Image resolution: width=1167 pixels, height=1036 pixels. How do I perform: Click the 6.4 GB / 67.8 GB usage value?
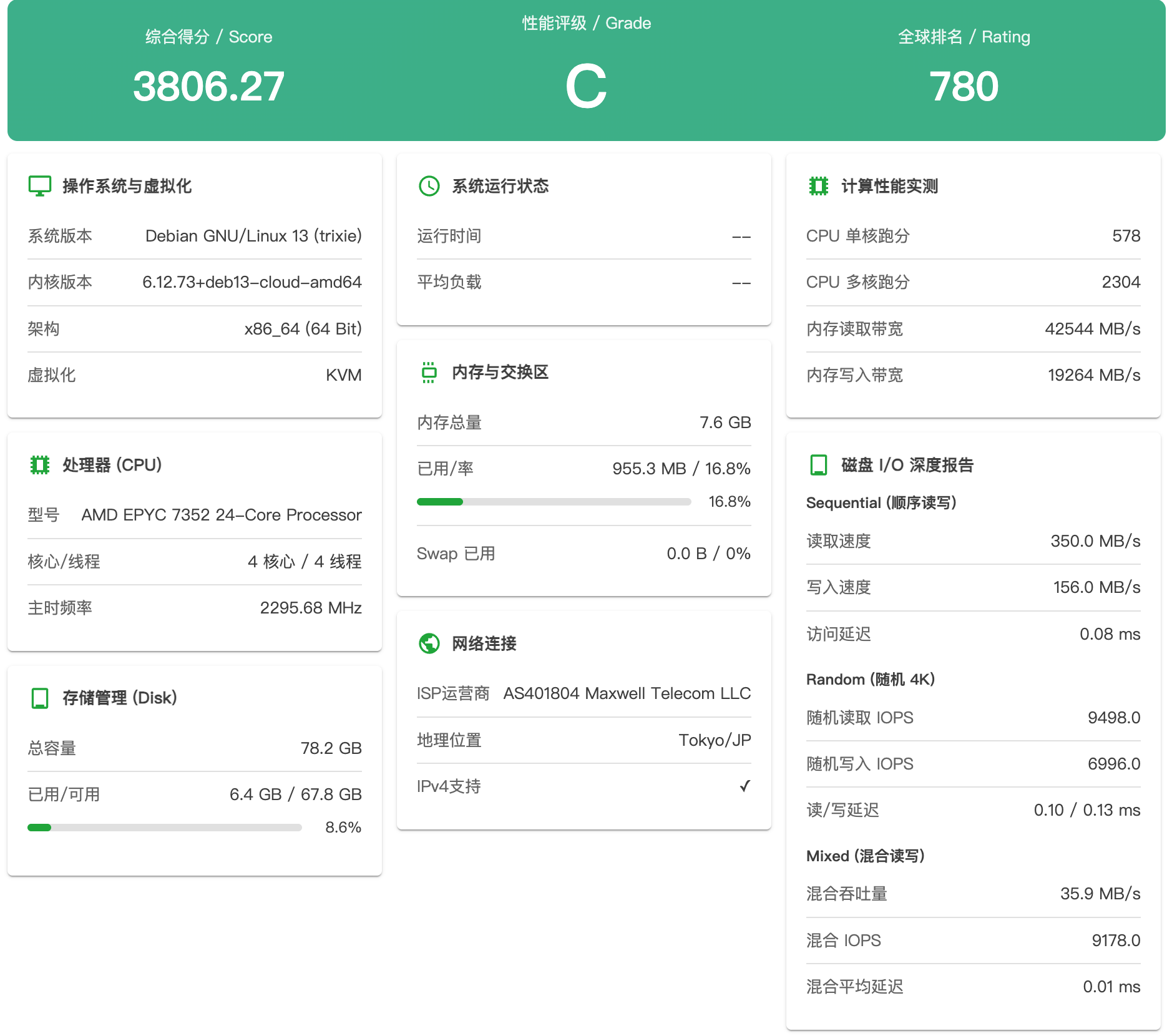pos(296,794)
